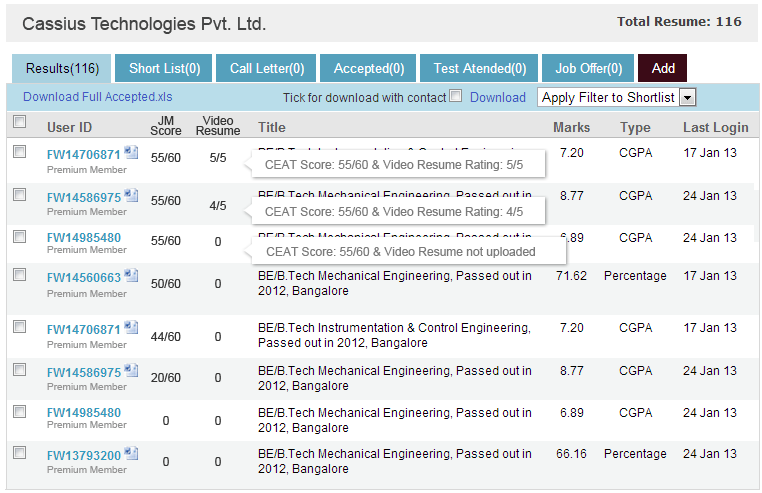
Task: Go to the Job Offer(0) tab
Action: [x=588, y=68]
